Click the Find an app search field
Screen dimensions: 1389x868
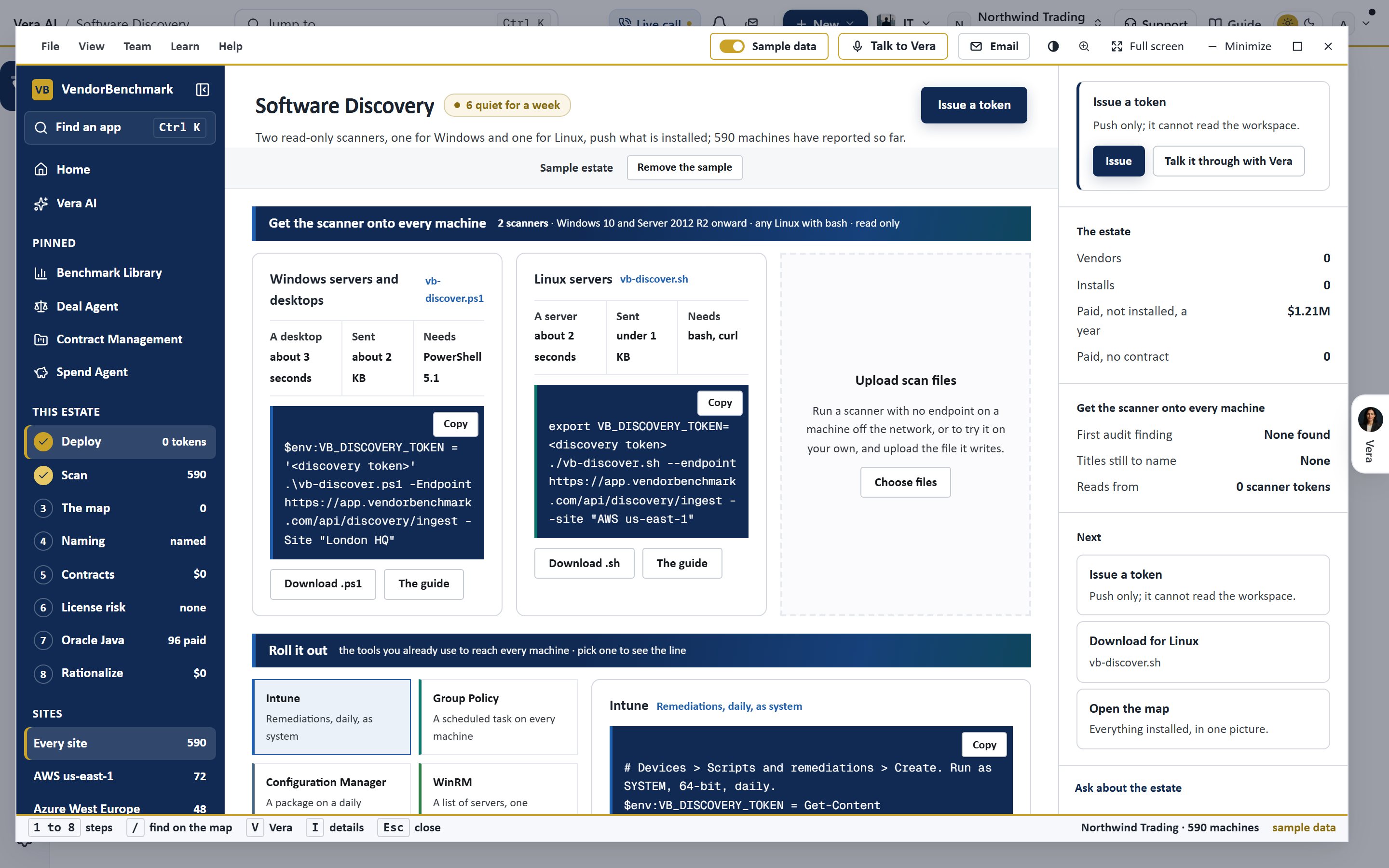pos(120,127)
